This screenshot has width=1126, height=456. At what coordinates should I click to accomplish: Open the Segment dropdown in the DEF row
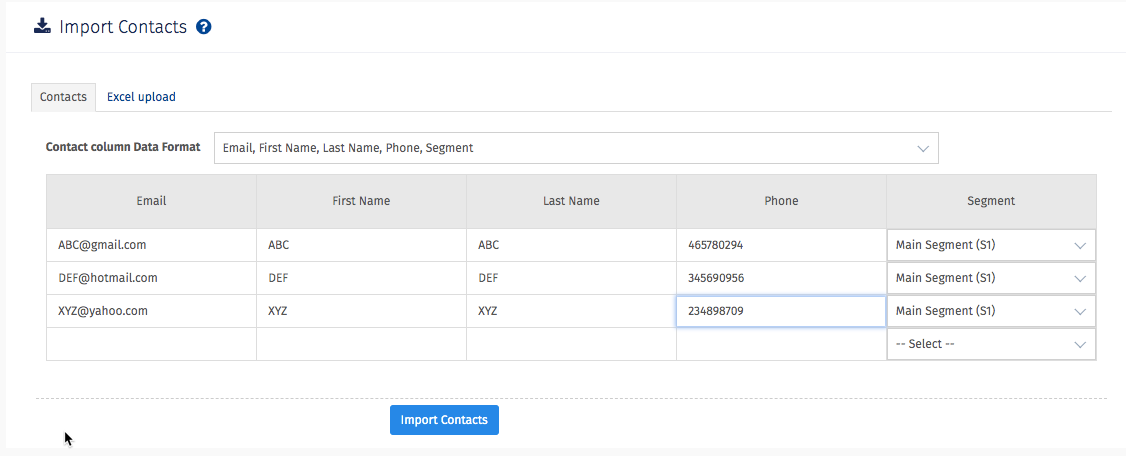click(x=990, y=278)
